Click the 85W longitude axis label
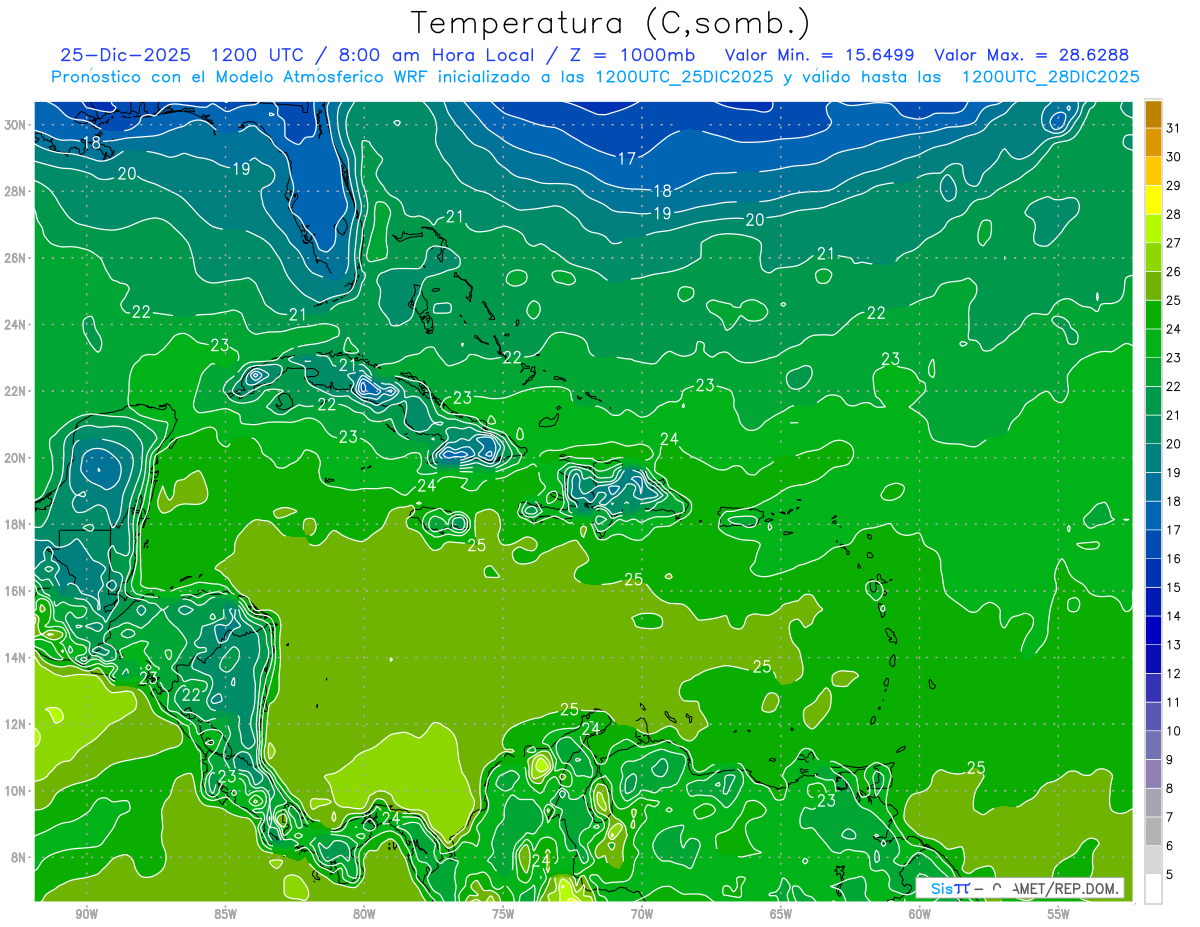The height and width of the screenshot is (927, 1200). click(x=225, y=914)
